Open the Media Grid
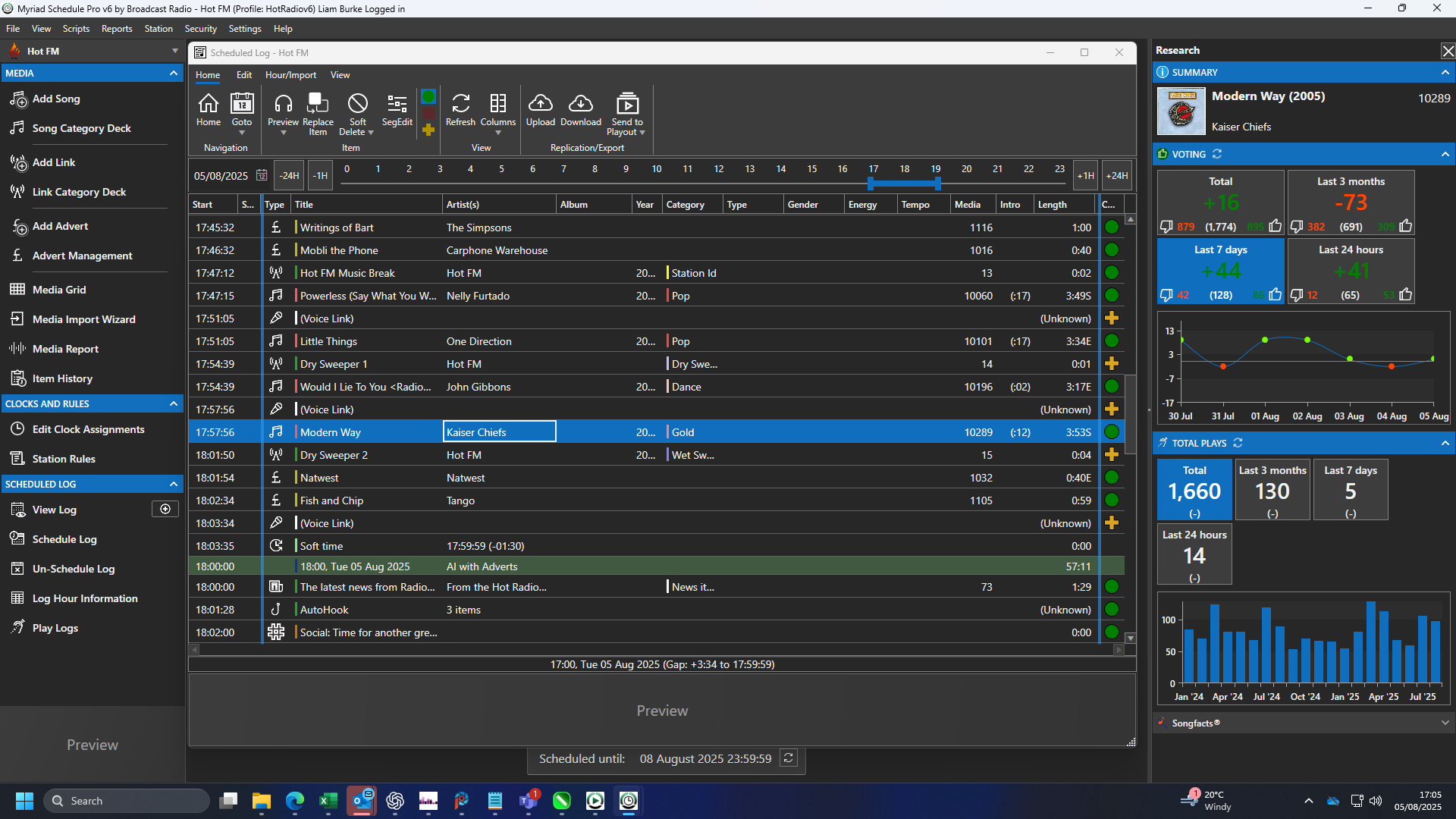This screenshot has width=1456, height=819. [x=58, y=289]
